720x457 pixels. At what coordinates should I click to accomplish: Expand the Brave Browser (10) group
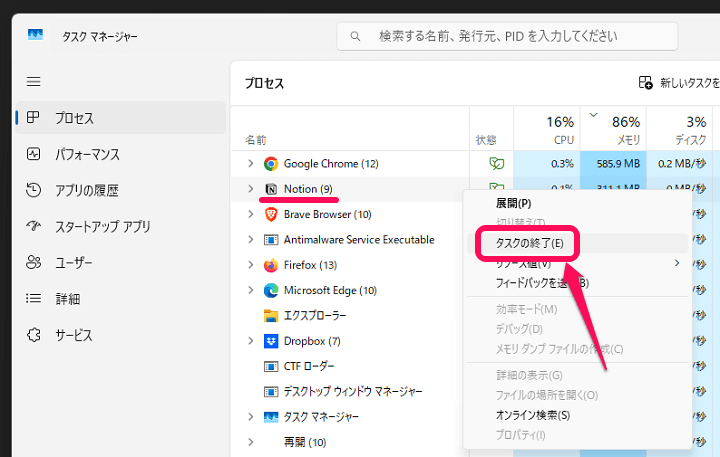pos(250,214)
